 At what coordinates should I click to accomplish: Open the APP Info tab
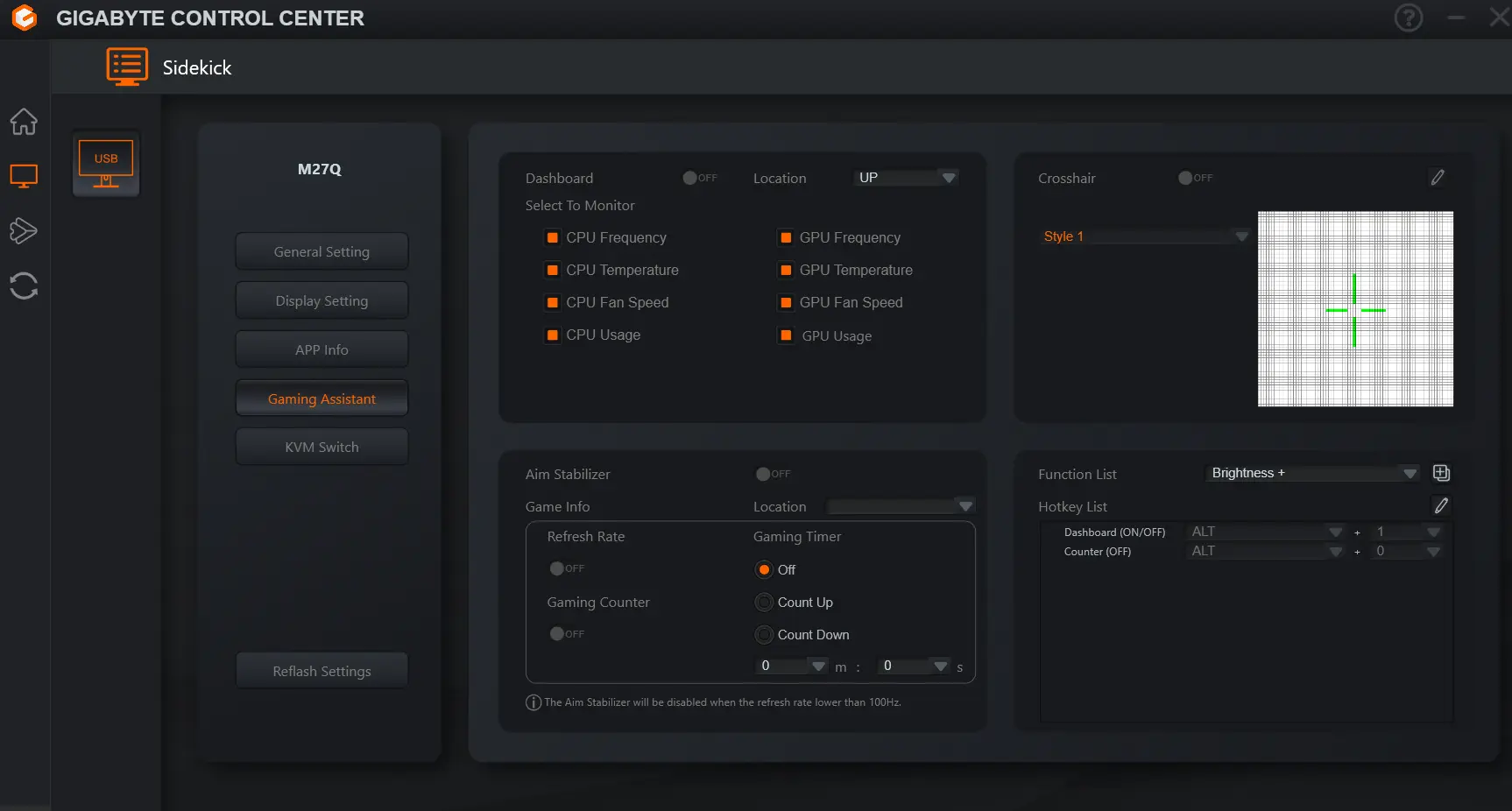coord(321,349)
